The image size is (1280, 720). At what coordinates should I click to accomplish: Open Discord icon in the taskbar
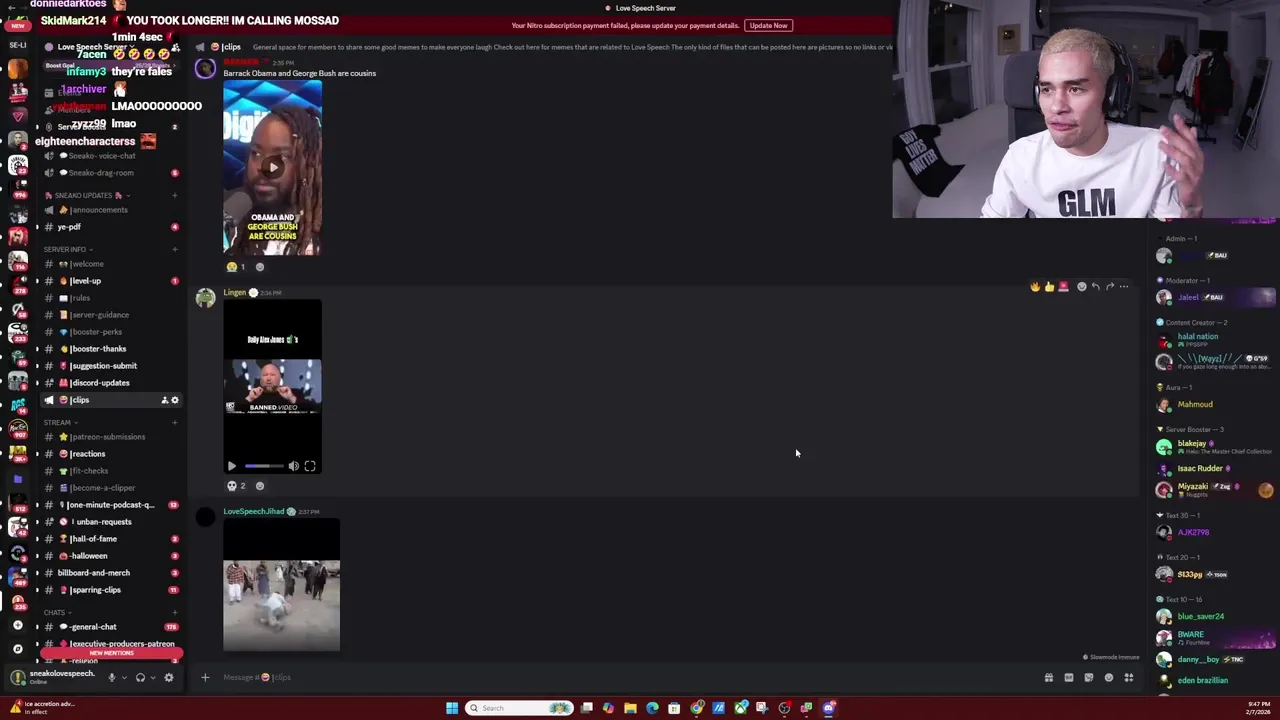pos(829,708)
